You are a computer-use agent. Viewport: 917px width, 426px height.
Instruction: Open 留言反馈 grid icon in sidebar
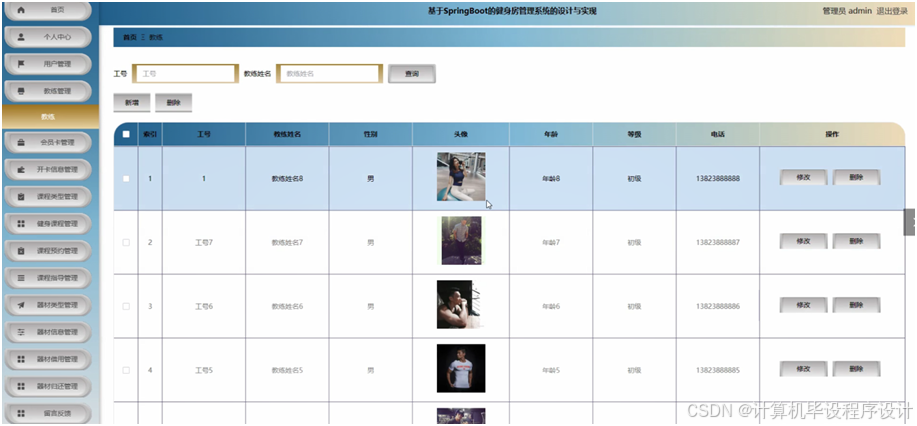pyautogui.click(x=21, y=413)
